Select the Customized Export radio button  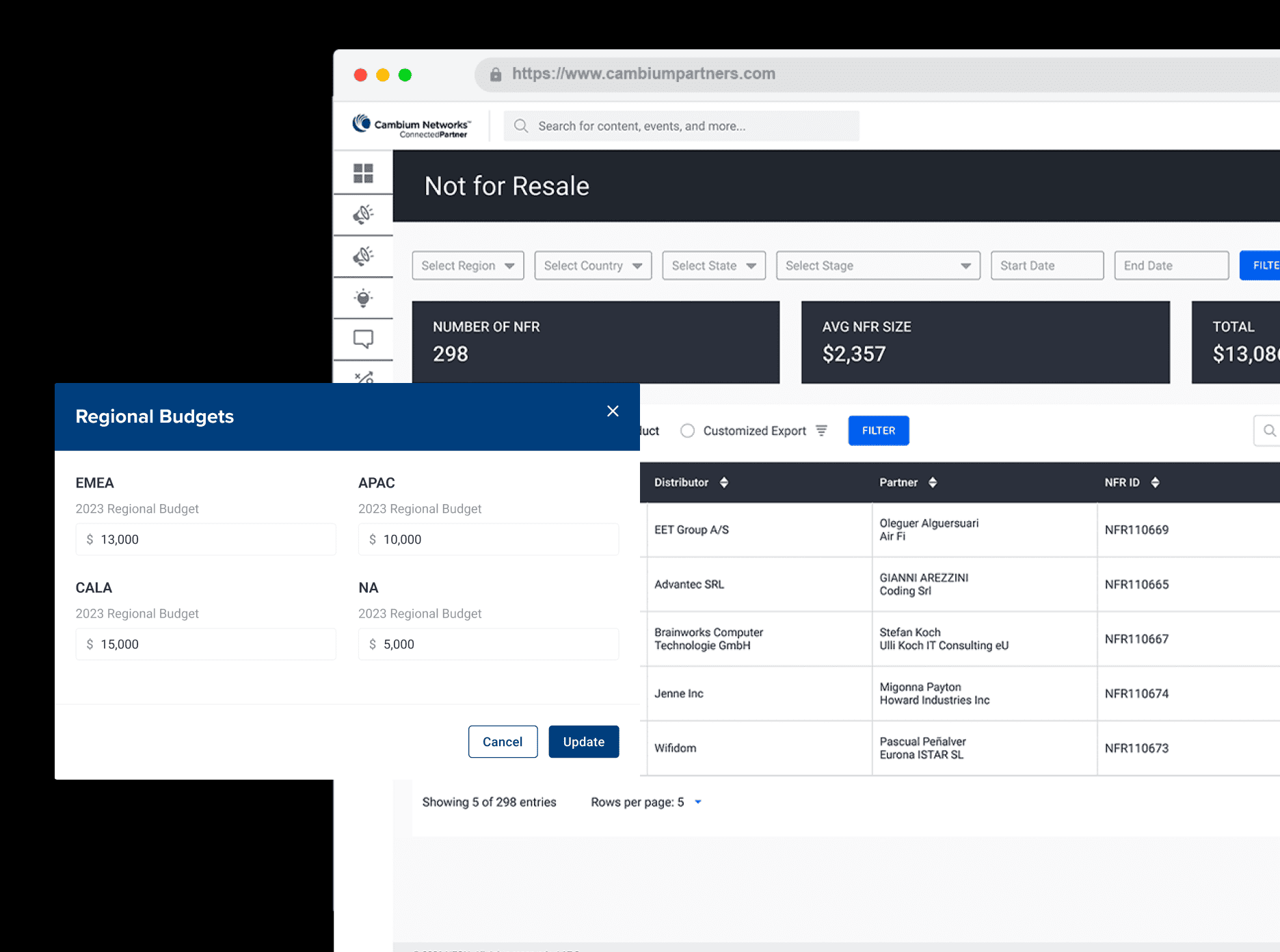tap(688, 431)
